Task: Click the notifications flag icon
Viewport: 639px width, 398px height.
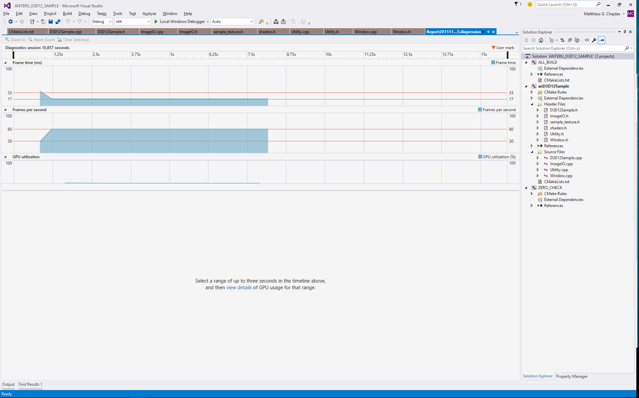Action: click(516, 4)
